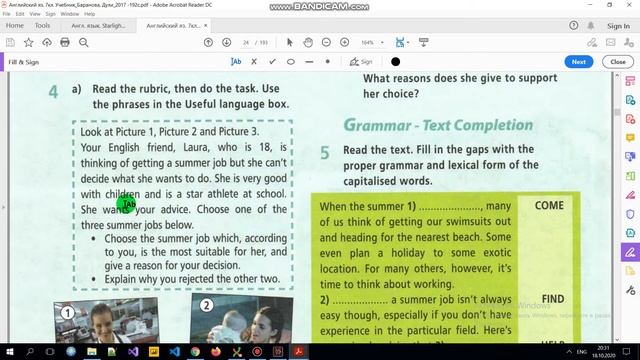Show hidden tray icons chevron
The image size is (640, 360).
pos(569,351)
